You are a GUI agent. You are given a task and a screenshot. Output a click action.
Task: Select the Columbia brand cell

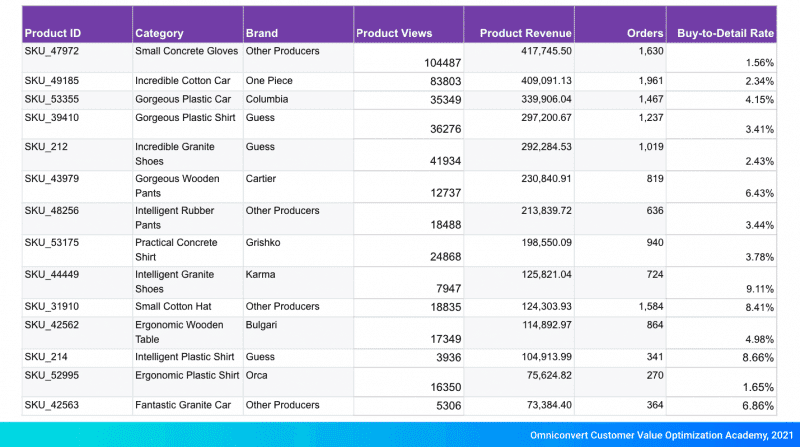[x=269, y=99]
